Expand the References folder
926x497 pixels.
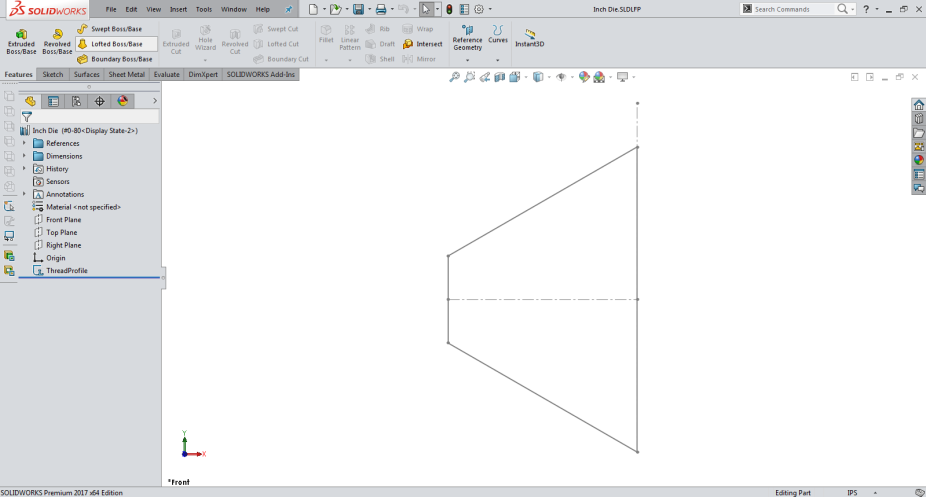pyautogui.click(x=24, y=143)
